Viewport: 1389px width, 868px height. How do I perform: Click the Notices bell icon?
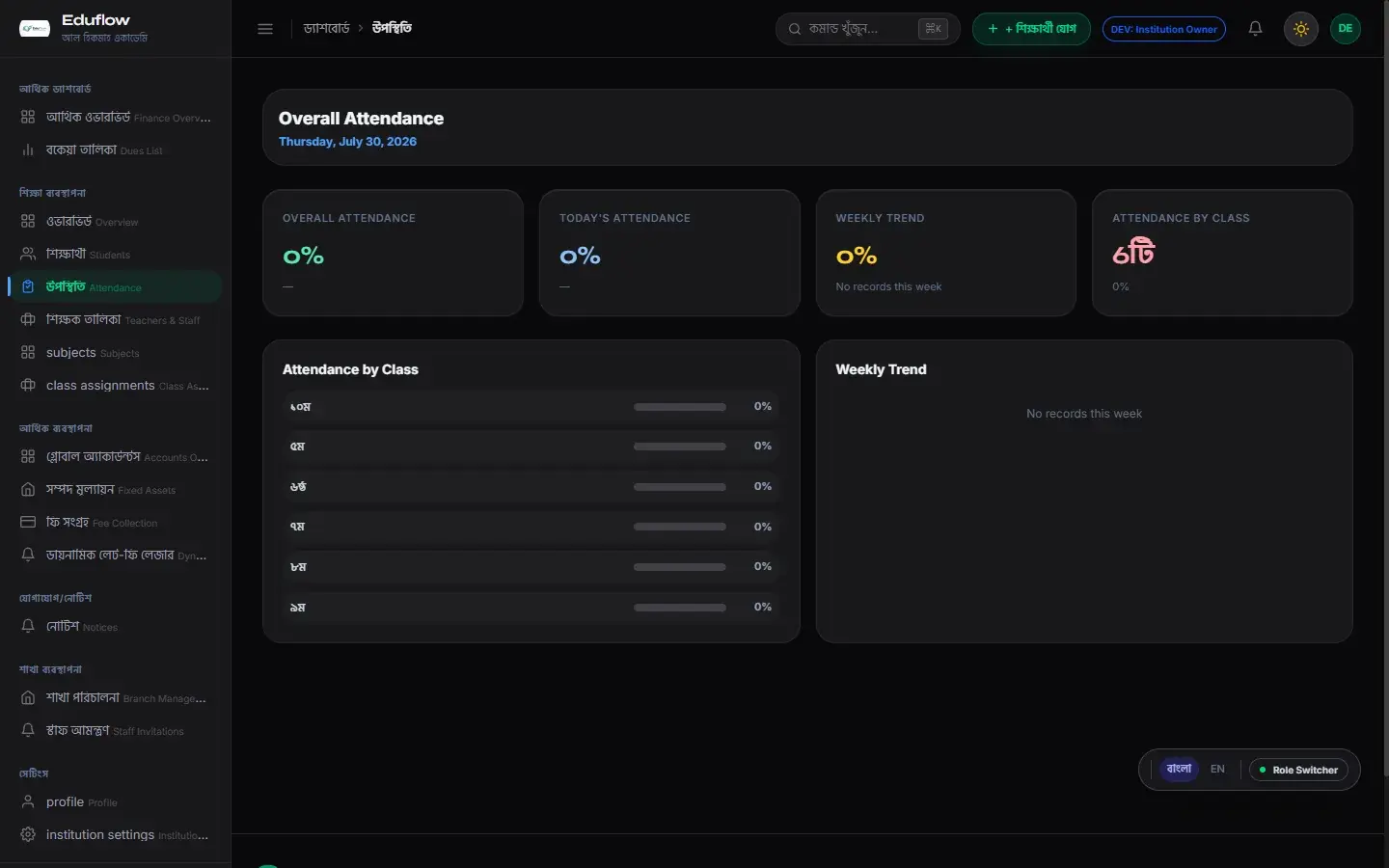[x=28, y=626]
